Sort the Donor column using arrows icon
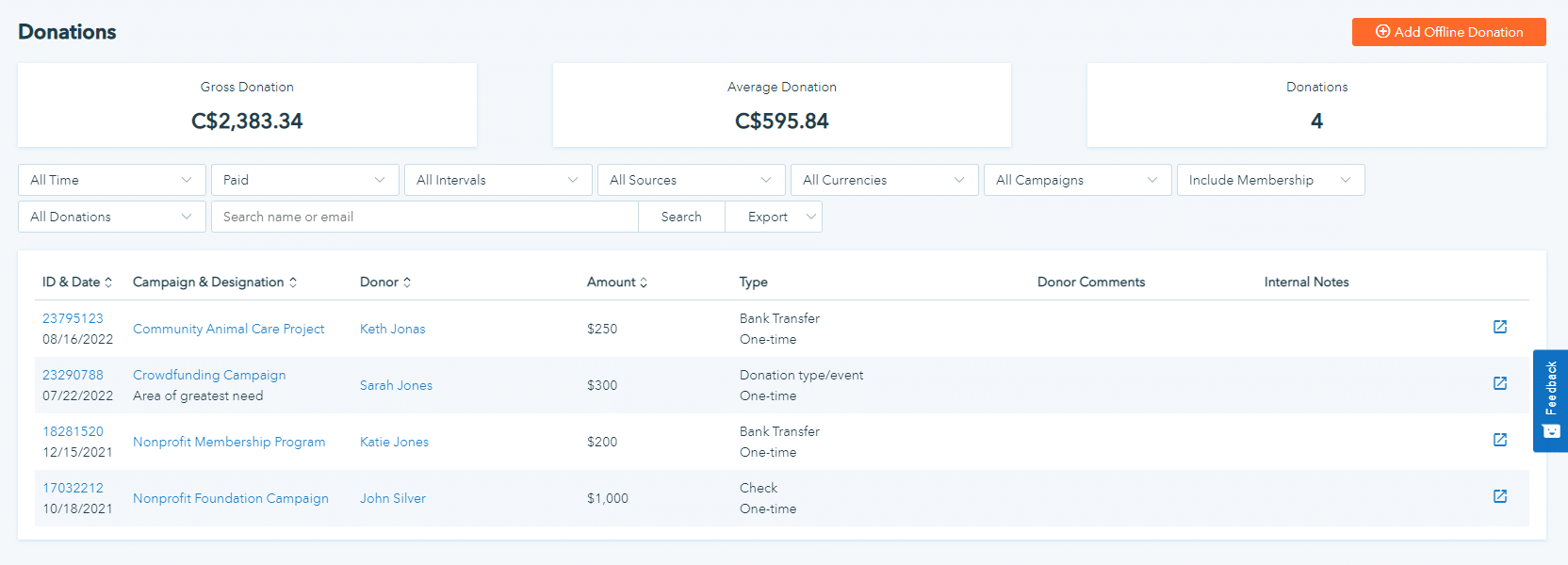This screenshot has width=1568, height=565. click(x=407, y=282)
